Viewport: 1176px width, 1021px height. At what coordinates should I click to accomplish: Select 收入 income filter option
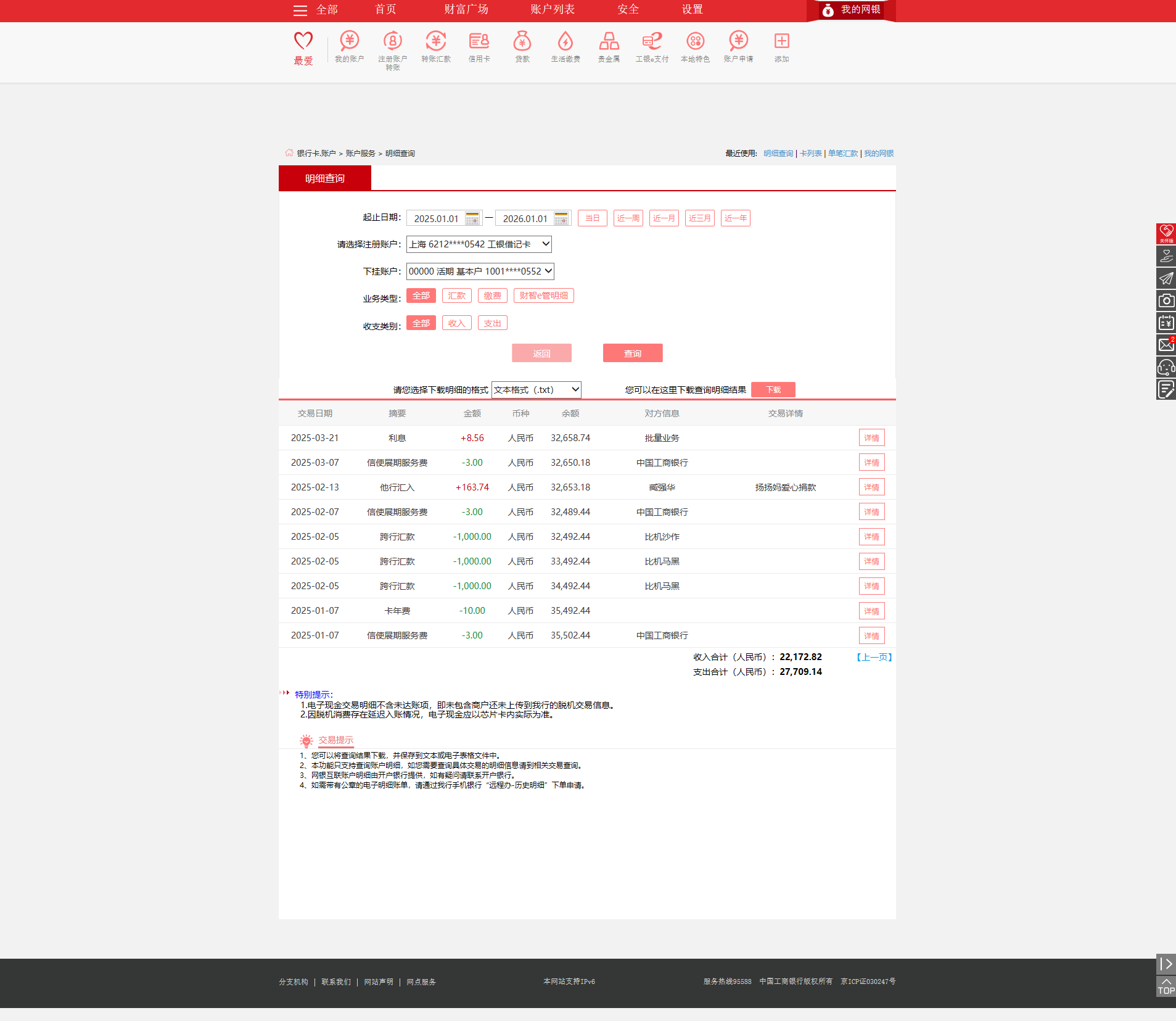point(456,323)
